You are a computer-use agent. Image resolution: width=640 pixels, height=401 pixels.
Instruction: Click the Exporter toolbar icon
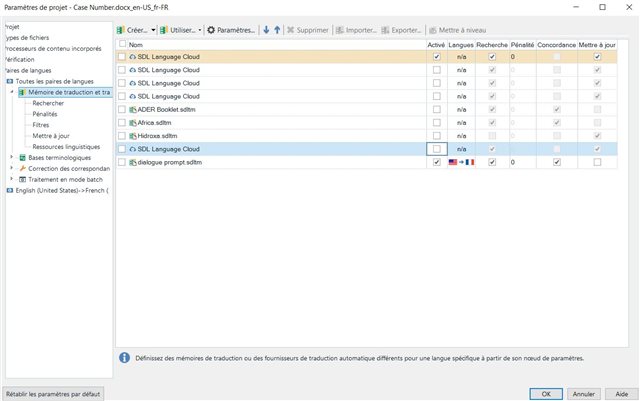(x=385, y=30)
